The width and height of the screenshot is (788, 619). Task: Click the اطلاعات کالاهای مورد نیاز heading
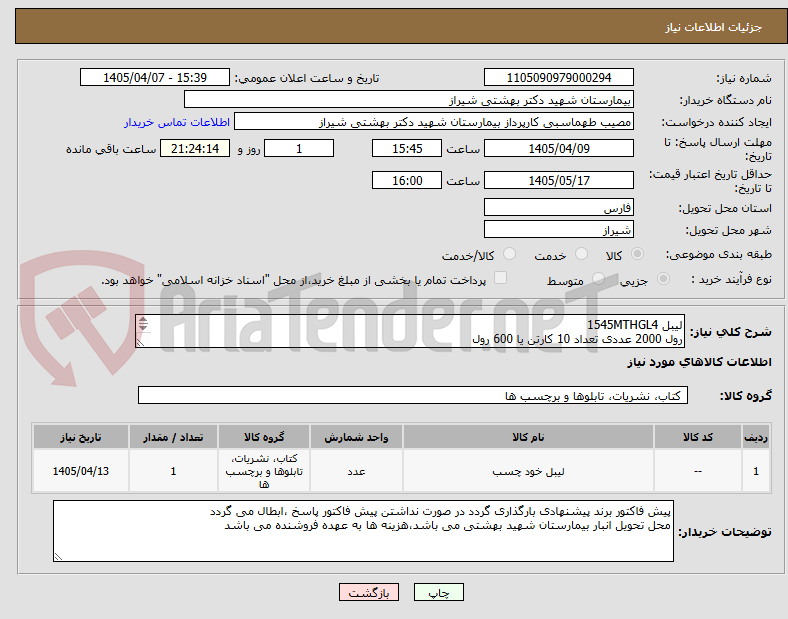coord(699,362)
